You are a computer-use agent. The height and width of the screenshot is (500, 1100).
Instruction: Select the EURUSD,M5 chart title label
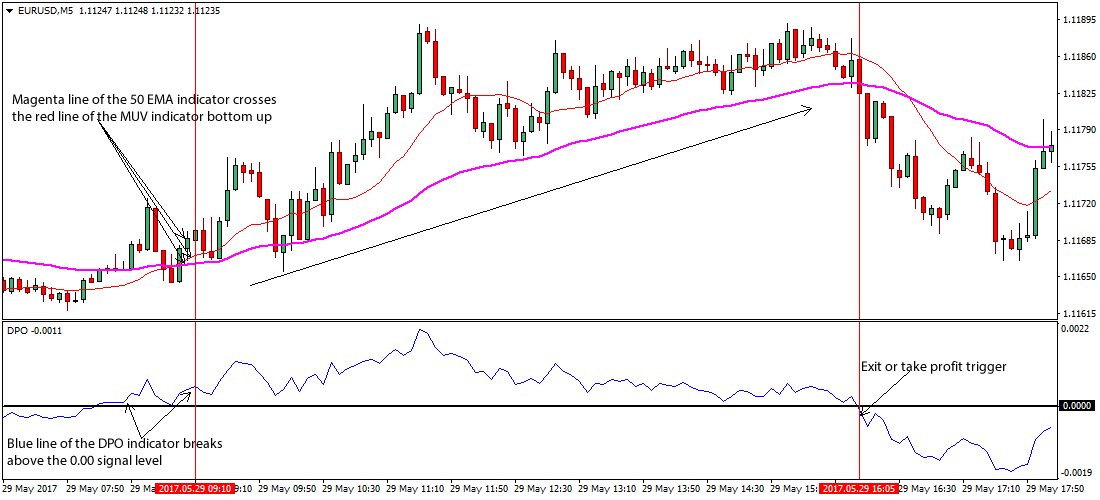click(x=45, y=10)
